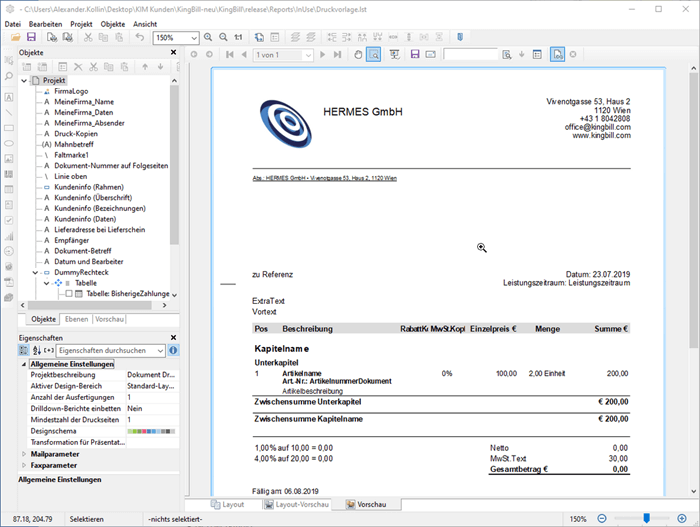
Task: Collapse the DummyRechteck tree node
Action: [36, 272]
